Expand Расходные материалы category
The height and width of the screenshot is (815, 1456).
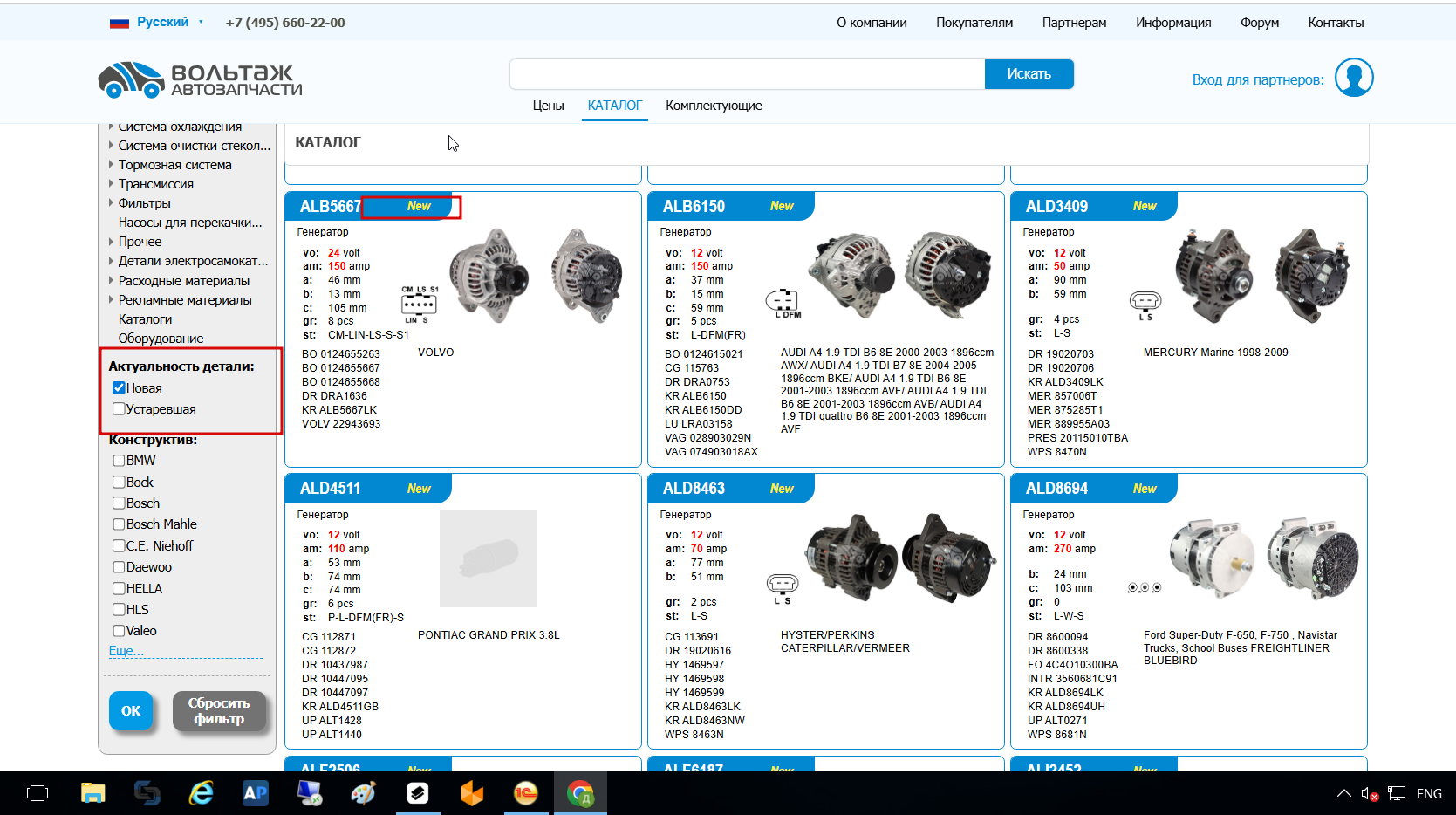pos(111,281)
